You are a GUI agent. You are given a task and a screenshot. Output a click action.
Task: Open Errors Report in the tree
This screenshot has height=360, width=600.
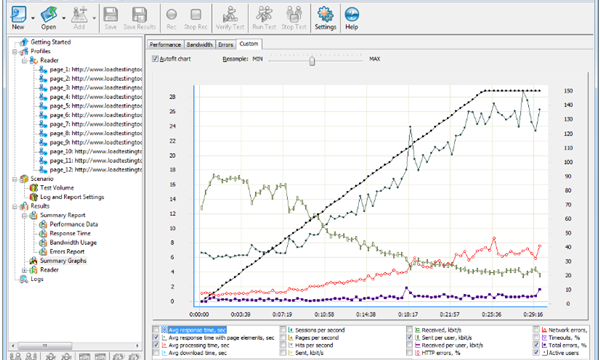point(67,251)
